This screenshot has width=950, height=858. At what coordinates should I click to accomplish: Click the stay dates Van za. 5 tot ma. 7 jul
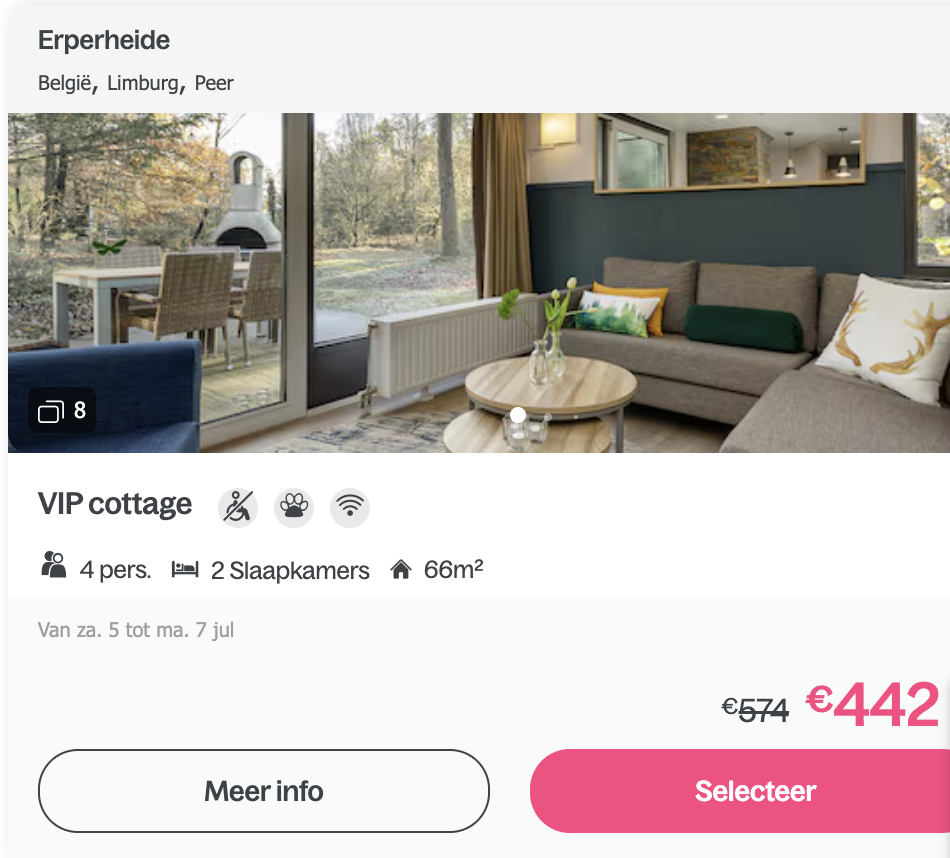136,630
